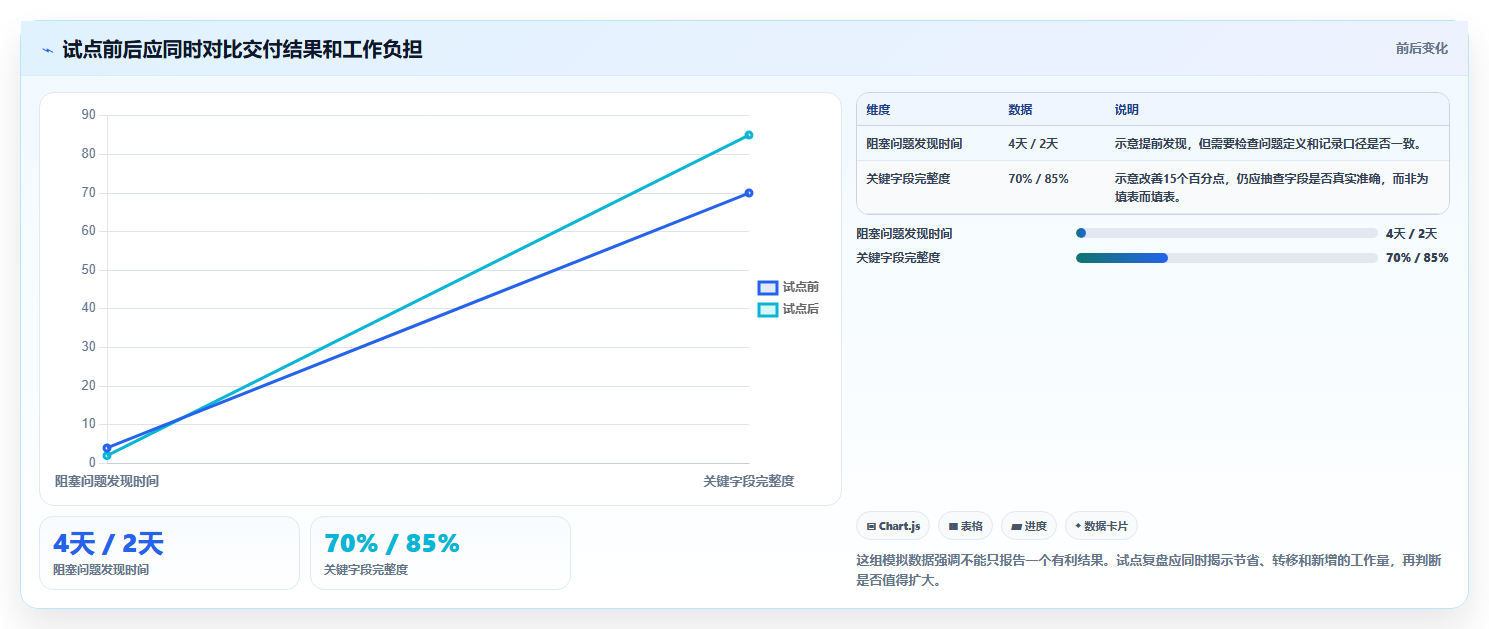Click the Chart.js tag chip
Image resolution: width=1489 pixels, height=629 pixels.
tap(893, 526)
